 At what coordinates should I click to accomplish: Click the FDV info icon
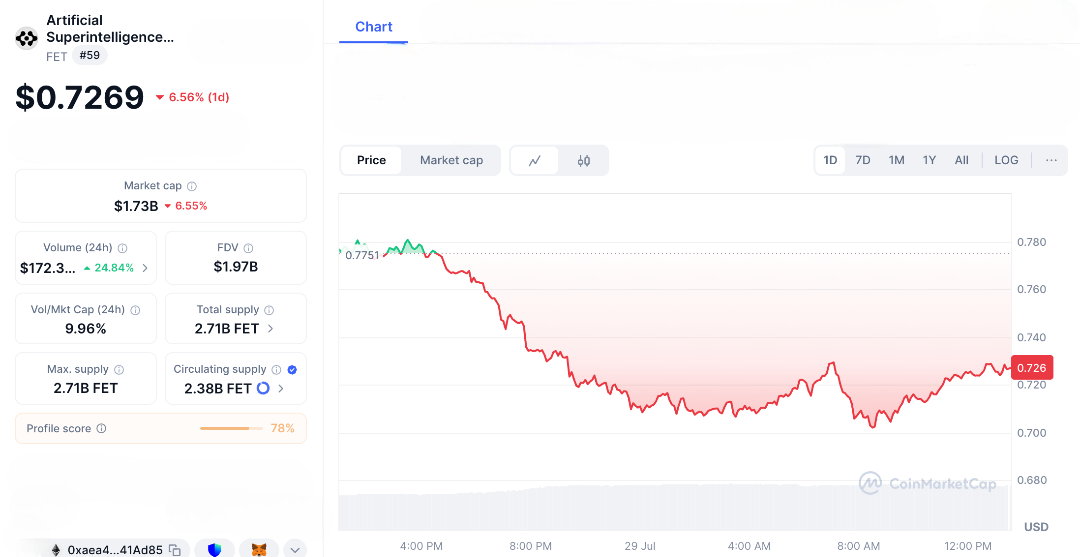pos(248,248)
